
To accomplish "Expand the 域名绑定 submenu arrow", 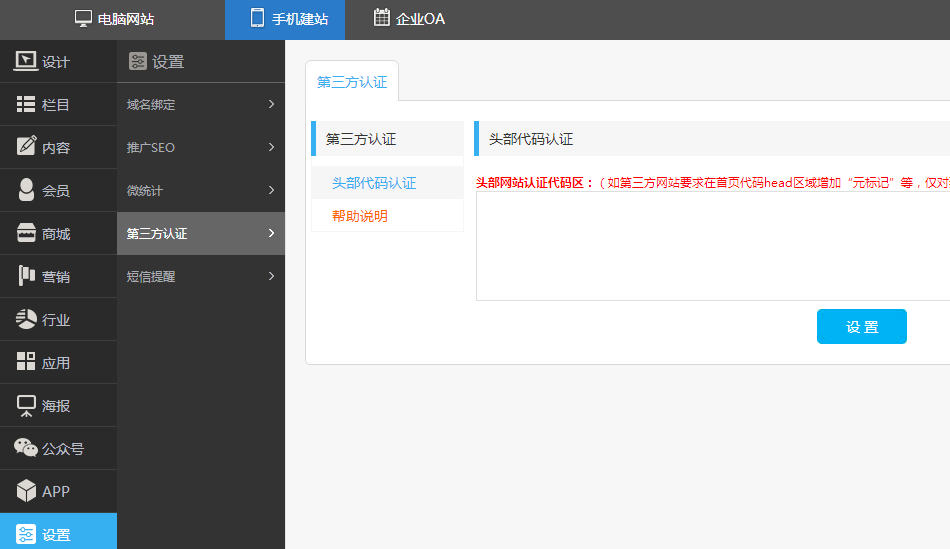I will click(x=271, y=104).
